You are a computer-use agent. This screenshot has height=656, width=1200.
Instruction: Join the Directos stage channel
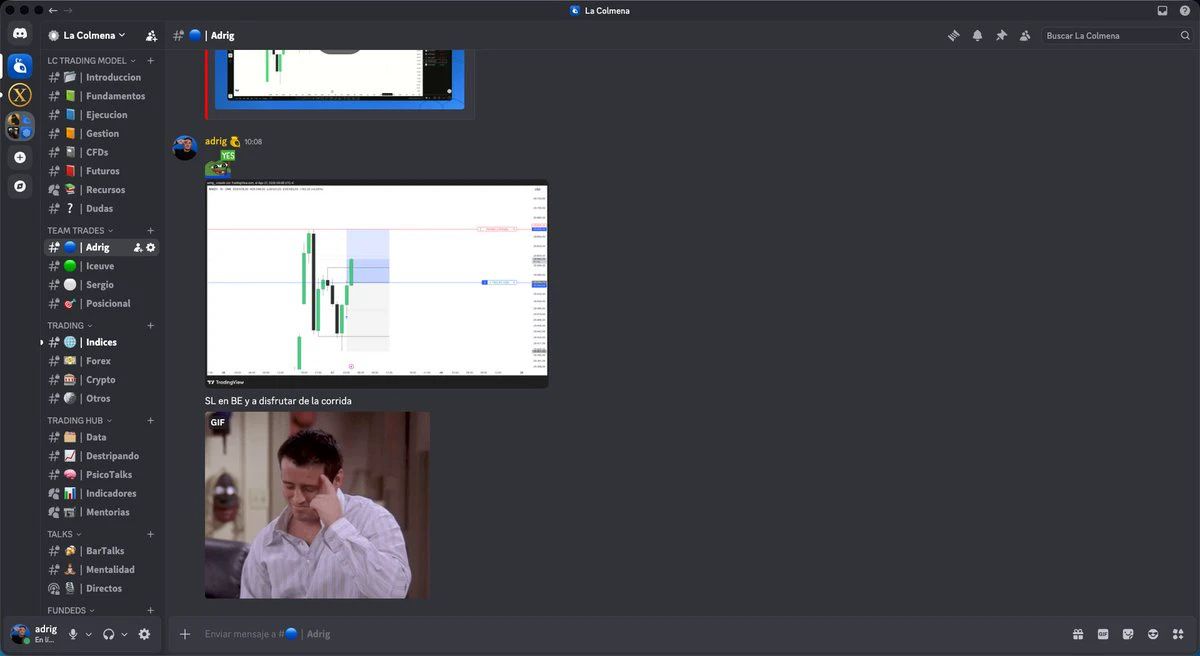click(101, 588)
